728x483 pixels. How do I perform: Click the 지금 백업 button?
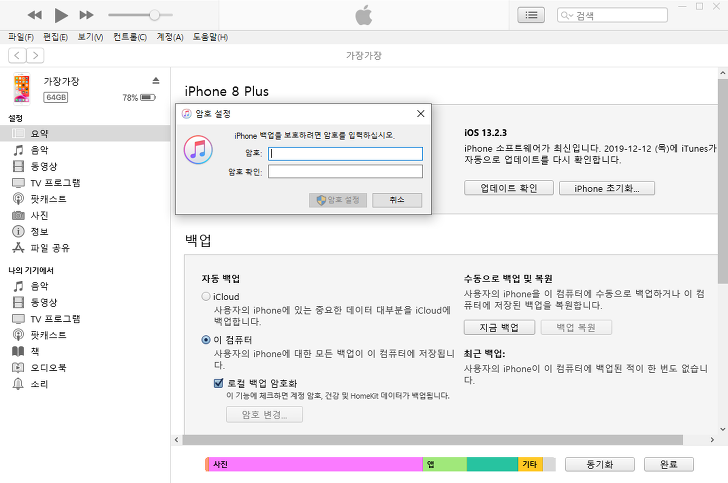point(499,327)
